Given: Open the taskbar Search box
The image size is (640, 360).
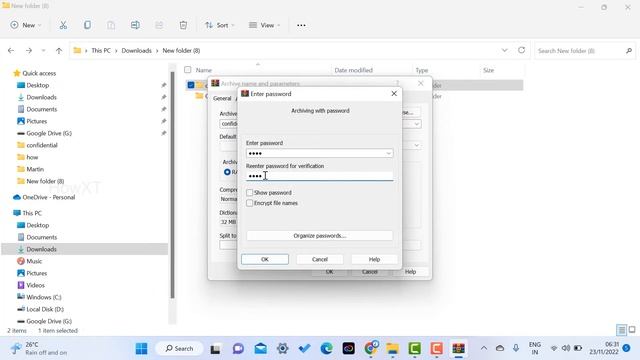Looking at the screenshot, I should click(x=179, y=349).
